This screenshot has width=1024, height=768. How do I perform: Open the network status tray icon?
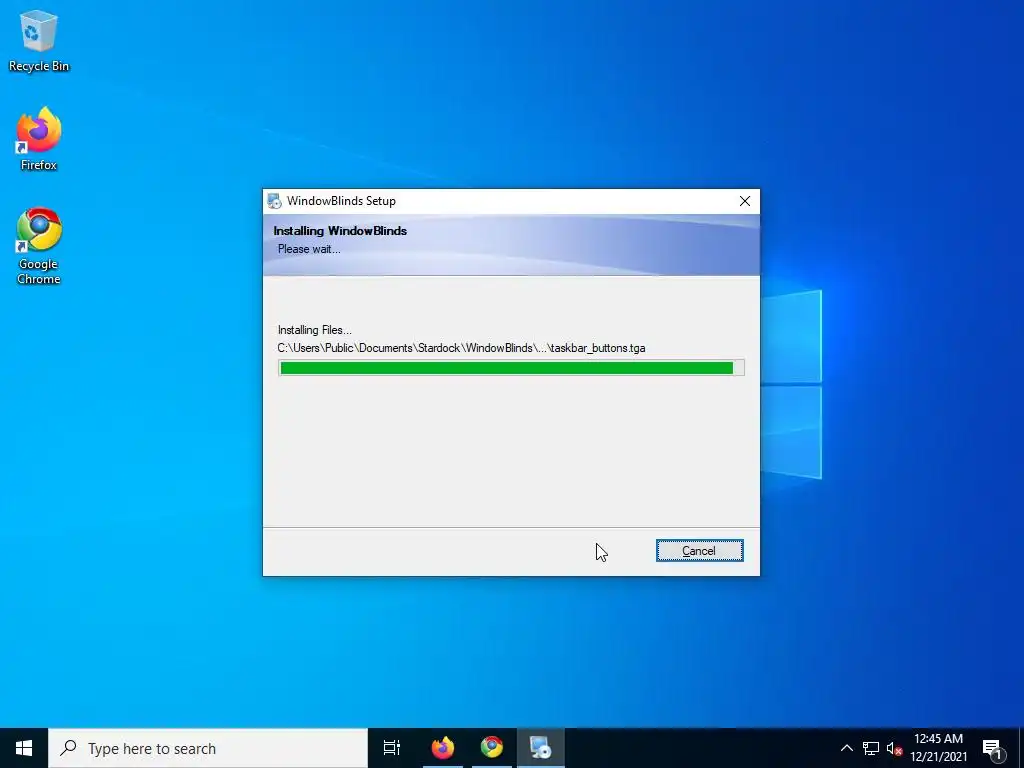click(871, 748)
